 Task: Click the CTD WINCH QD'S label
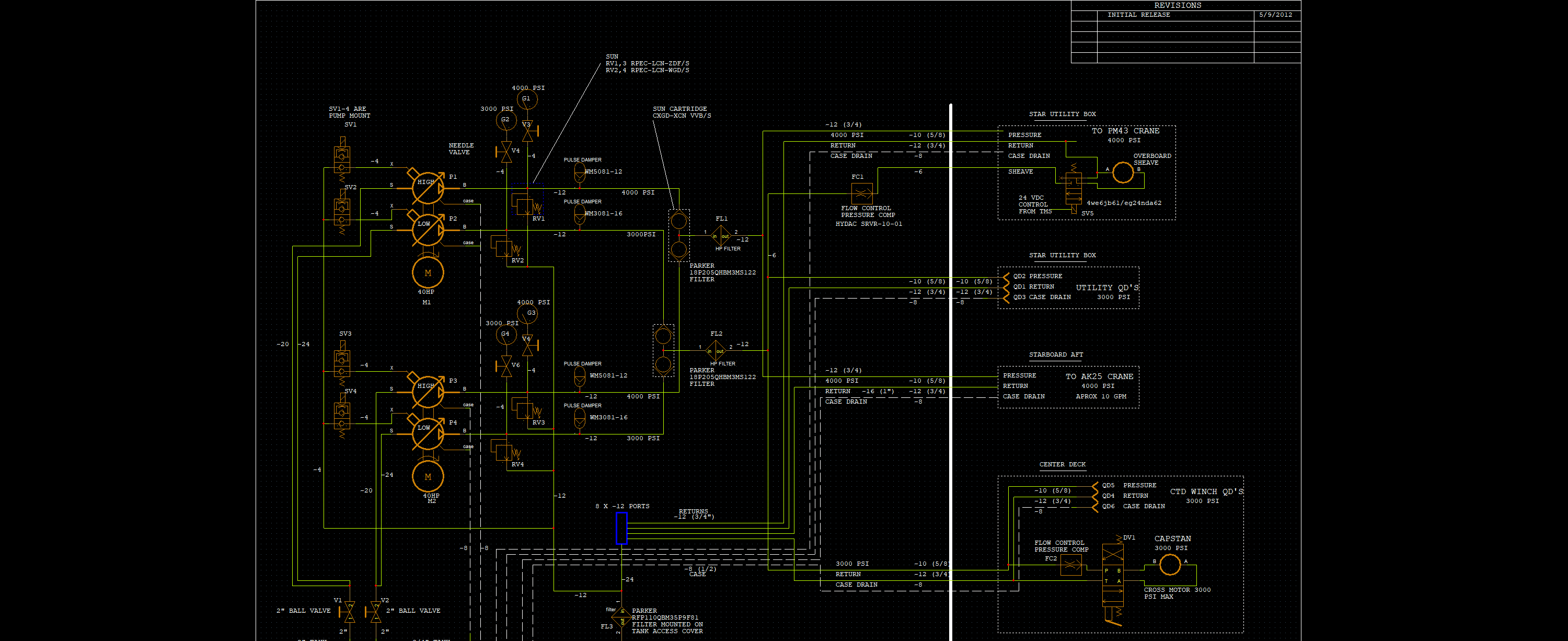click(x=1206, y=491)
